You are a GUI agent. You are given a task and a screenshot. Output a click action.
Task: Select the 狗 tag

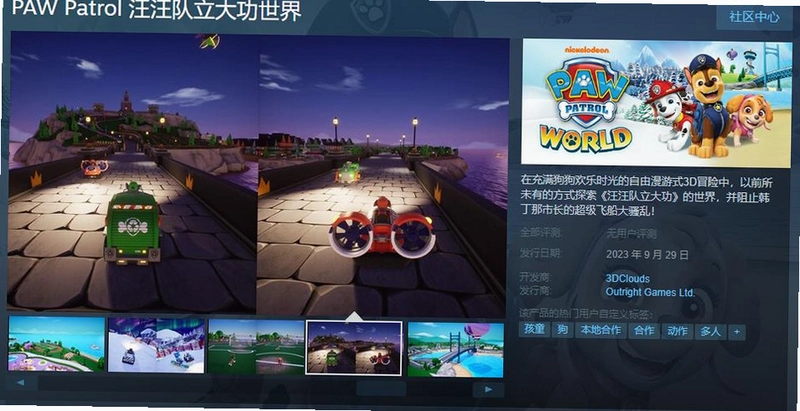[563, 330]
